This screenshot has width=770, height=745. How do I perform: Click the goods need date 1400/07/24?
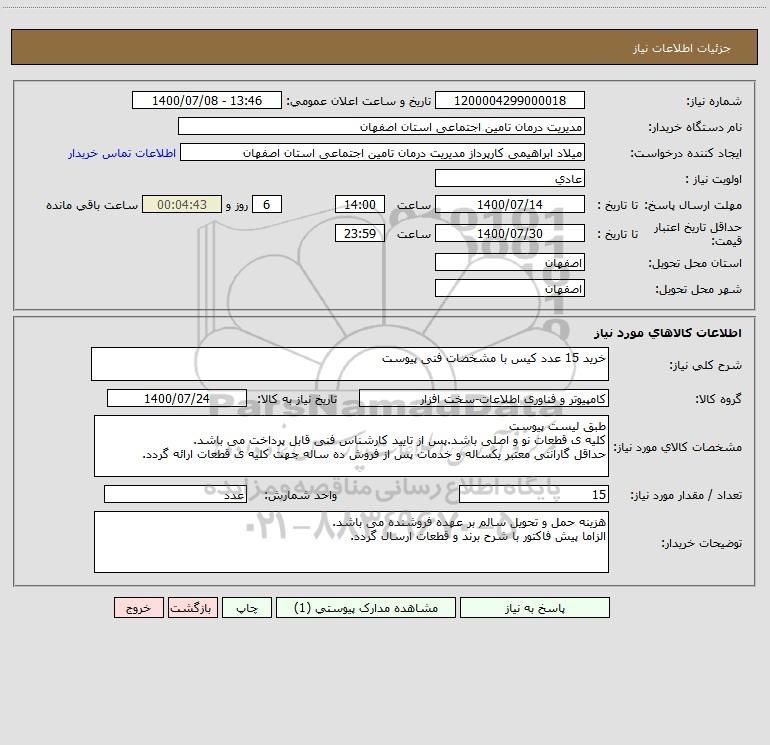pos(177,398)
